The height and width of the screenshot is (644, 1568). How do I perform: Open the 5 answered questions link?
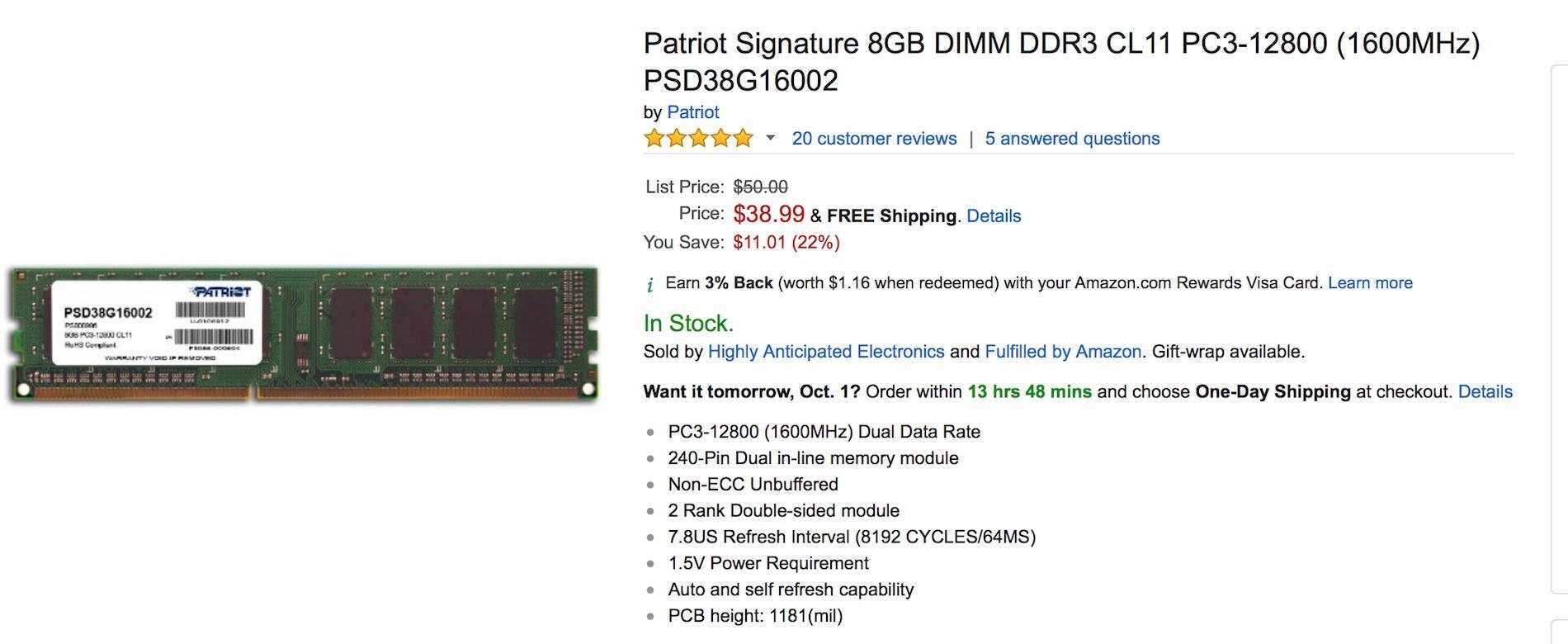1070,139
